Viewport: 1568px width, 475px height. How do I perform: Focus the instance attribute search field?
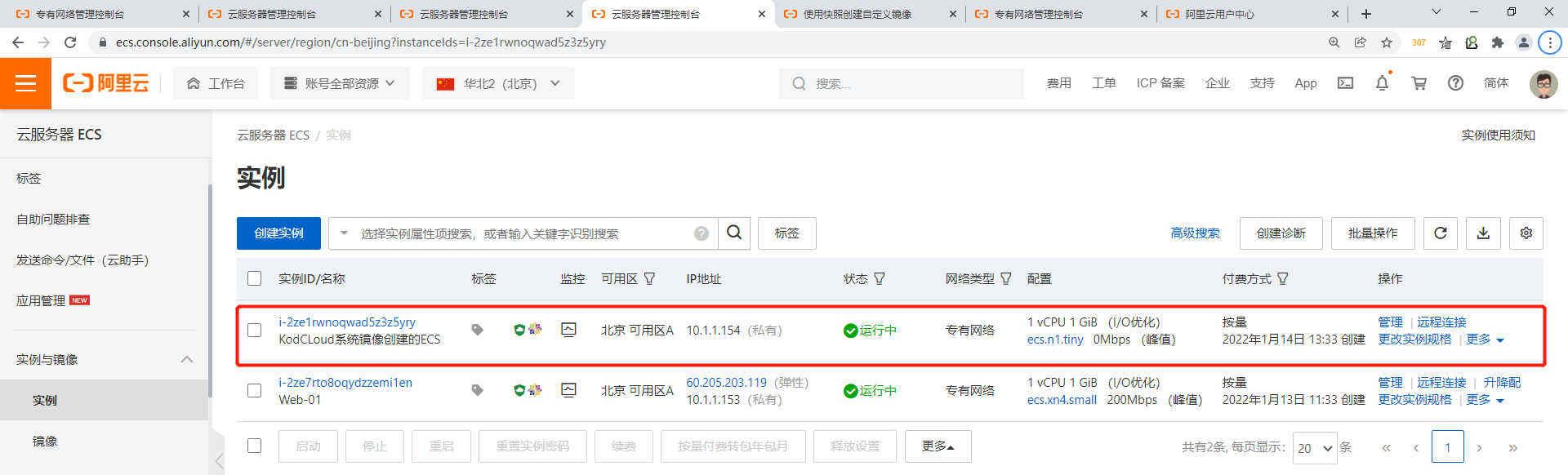point(523,233)
